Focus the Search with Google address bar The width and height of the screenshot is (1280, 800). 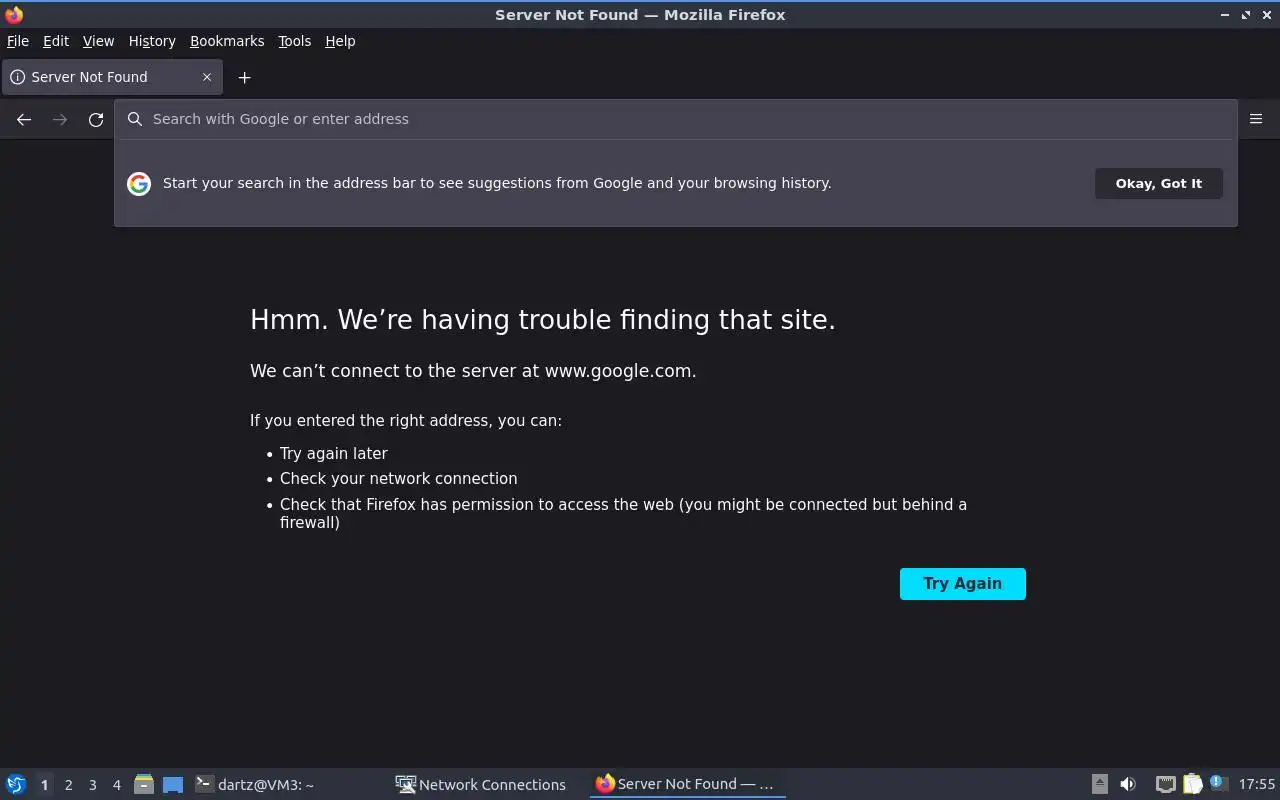pyautogui.click(x=676, y=119)
